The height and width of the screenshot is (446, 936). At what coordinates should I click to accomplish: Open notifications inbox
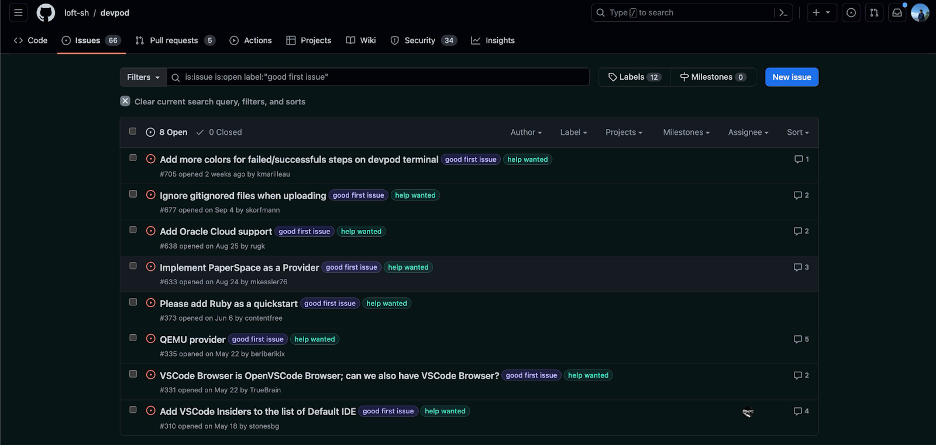pyautogui.click(x=897, y=13)
